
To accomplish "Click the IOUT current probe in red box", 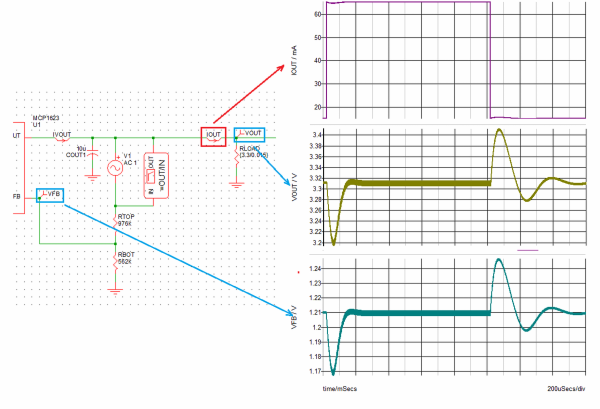I will [x=213, y=135].
